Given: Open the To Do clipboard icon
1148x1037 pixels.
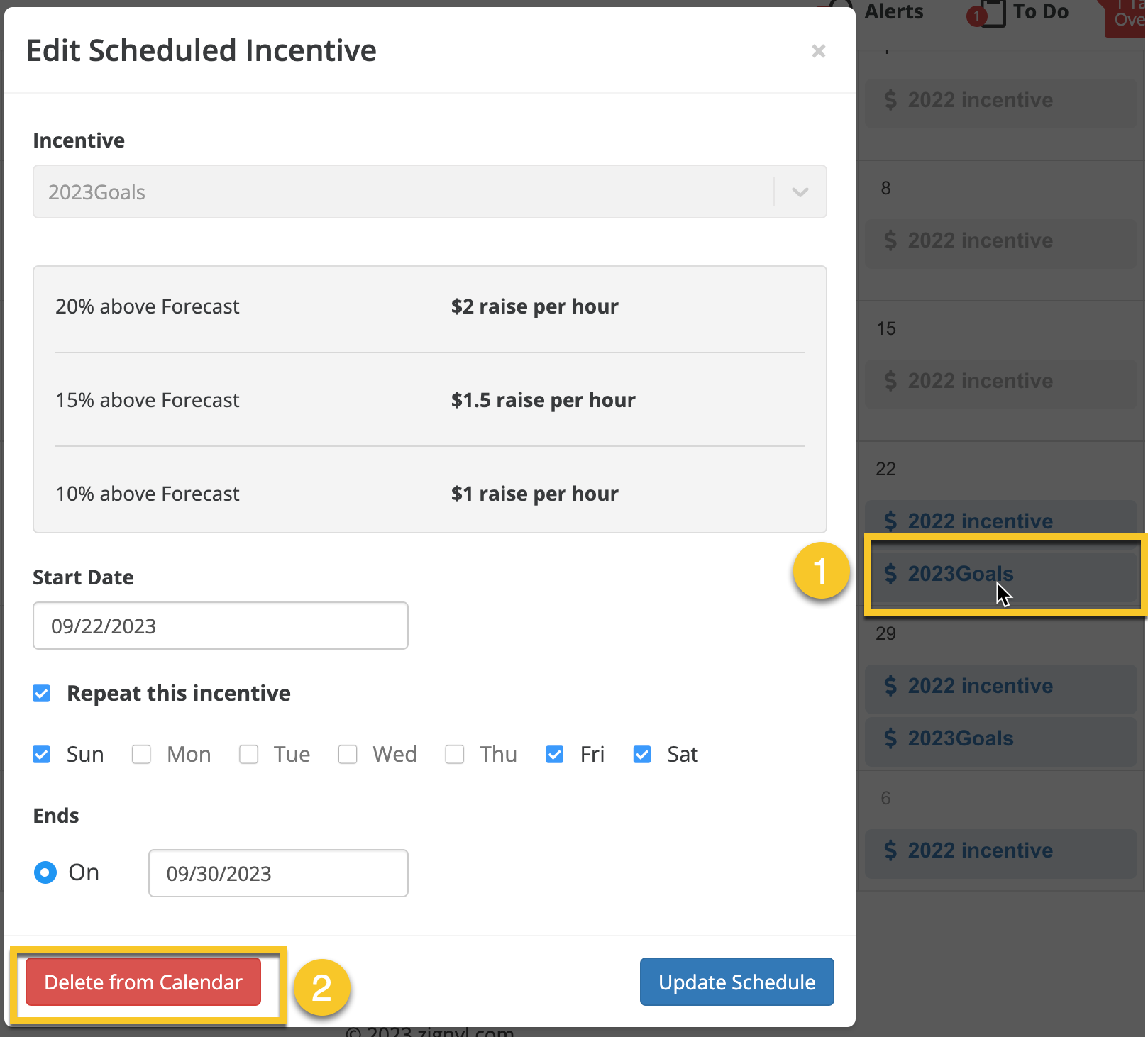Looking at the screenshot, I should 992,12.
